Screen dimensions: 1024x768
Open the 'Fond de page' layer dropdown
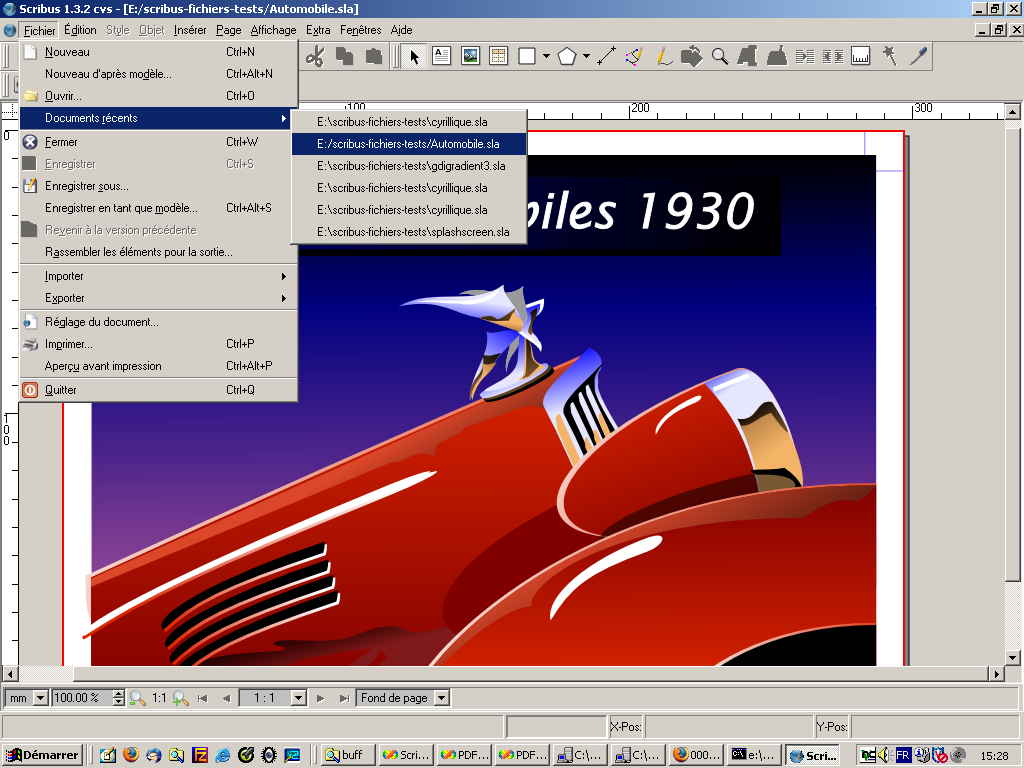tap(442, 698)
